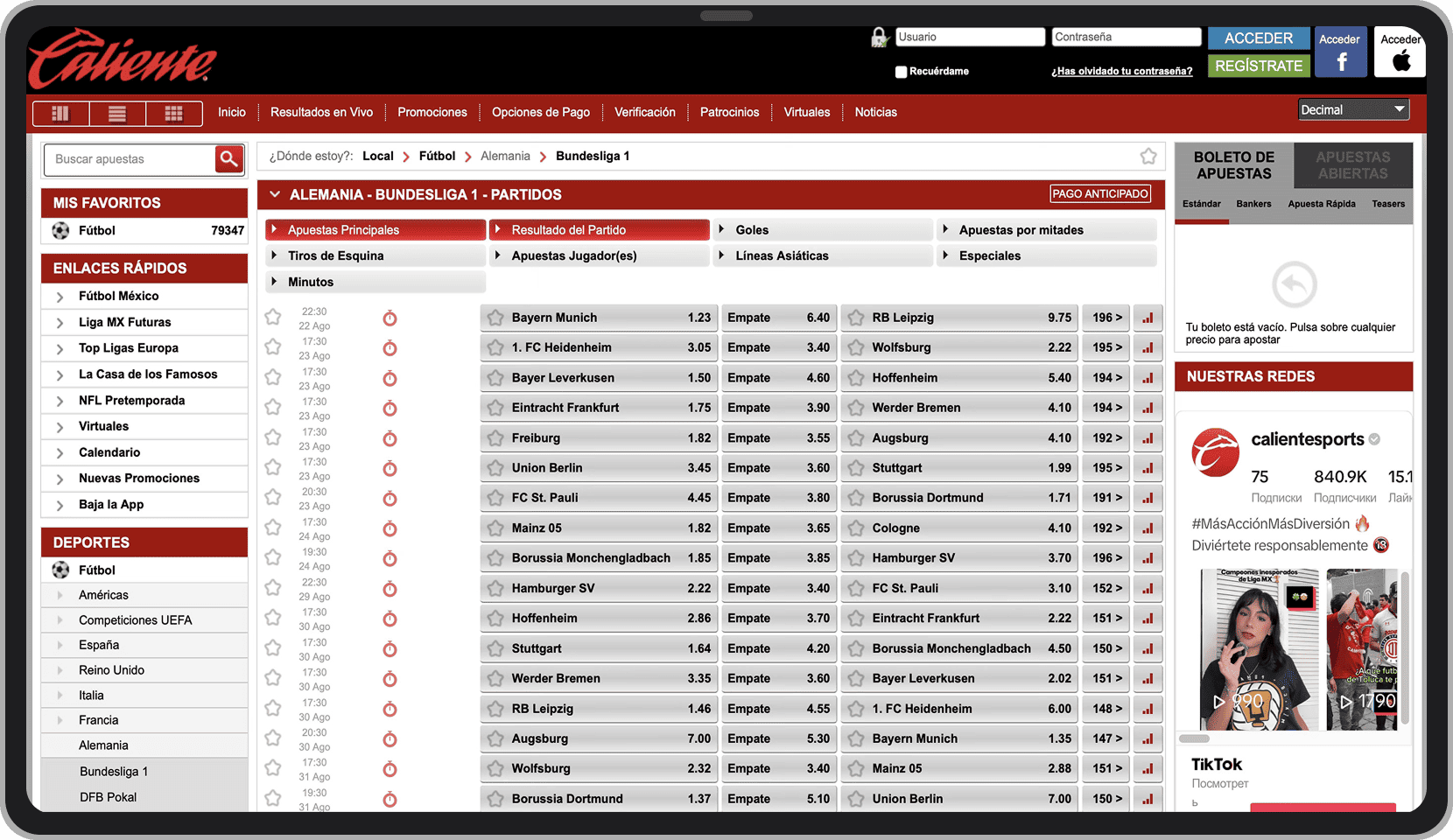This screenshot has height=840, width=1453.
Task: Switch to the list layout view icon
Action: click(117, 113)
